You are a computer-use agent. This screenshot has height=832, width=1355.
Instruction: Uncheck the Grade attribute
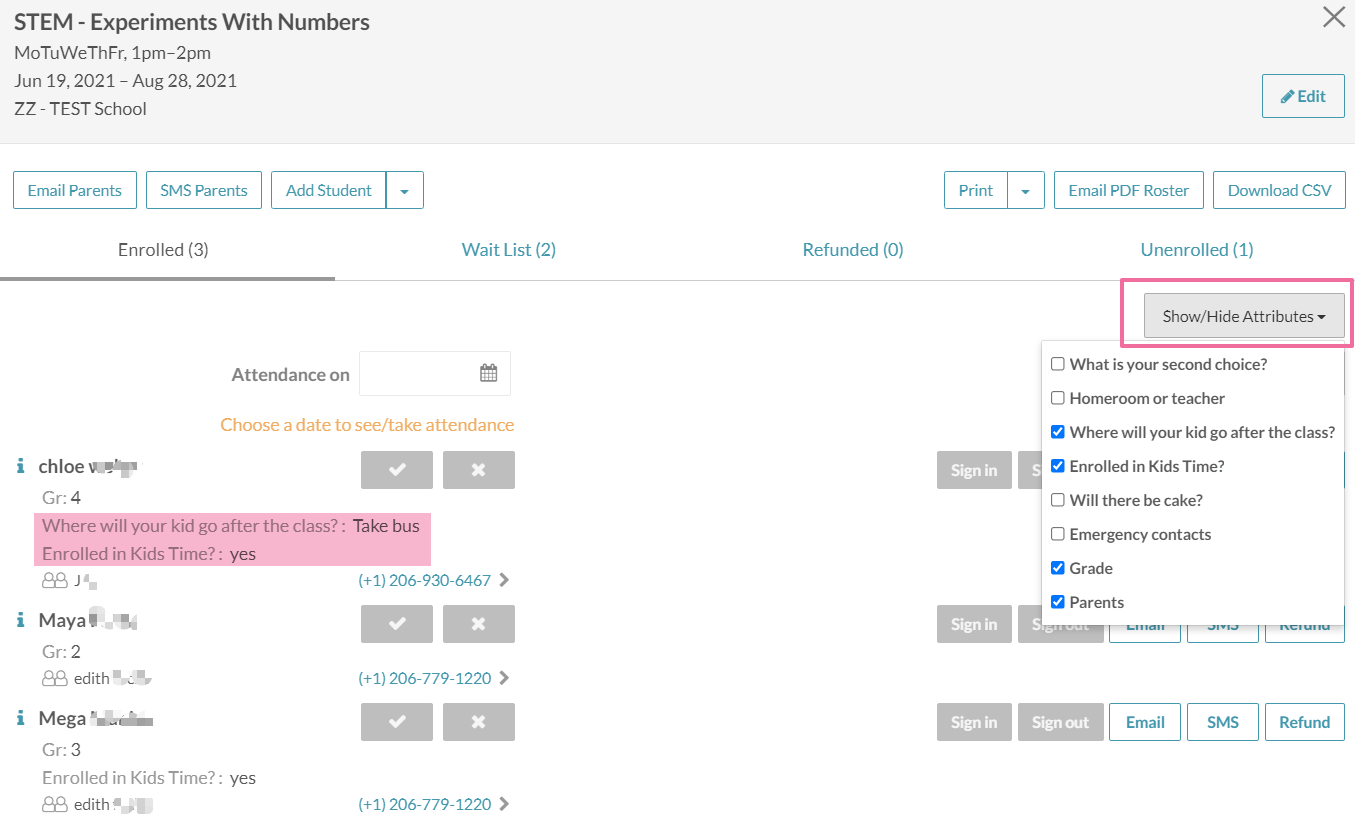pyautogui.click(x=1058, y=568)
